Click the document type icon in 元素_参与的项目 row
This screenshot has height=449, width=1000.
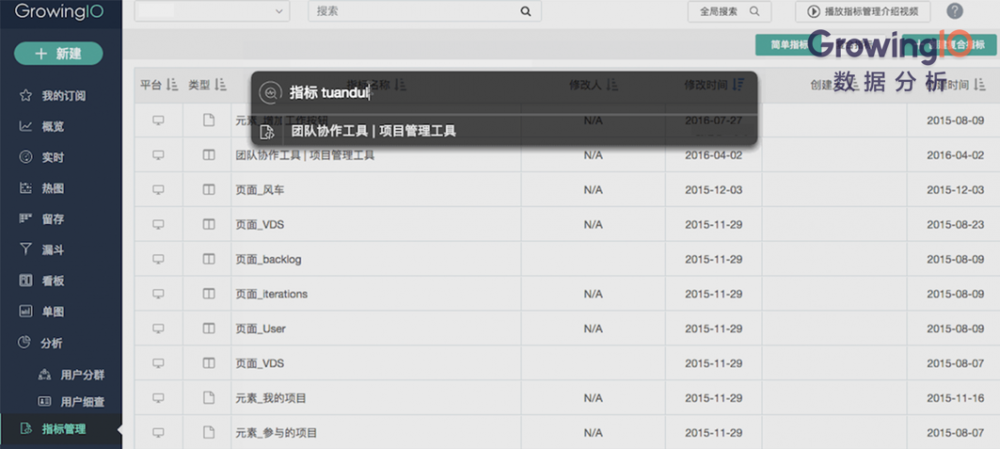click(x=209, y=432)
